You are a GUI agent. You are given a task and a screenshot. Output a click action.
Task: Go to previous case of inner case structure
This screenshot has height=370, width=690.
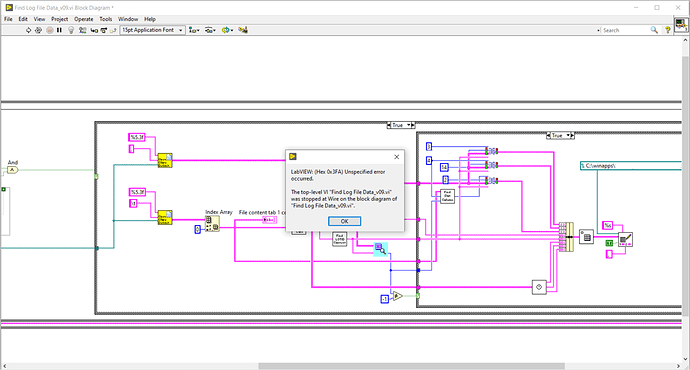click(x=548, y=136)
